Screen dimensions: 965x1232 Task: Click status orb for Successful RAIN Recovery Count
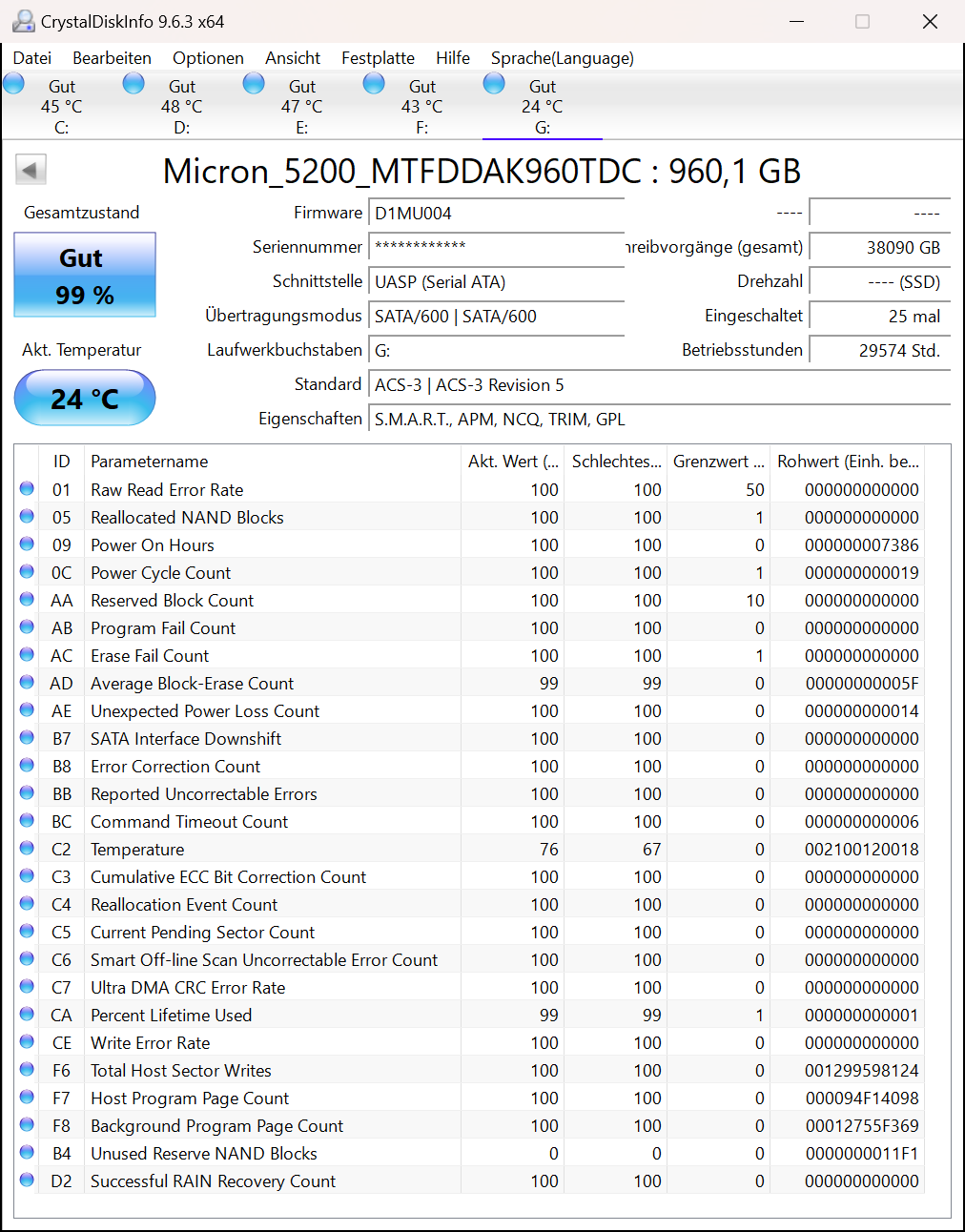pyautogui.click(x=27, y=1181)
